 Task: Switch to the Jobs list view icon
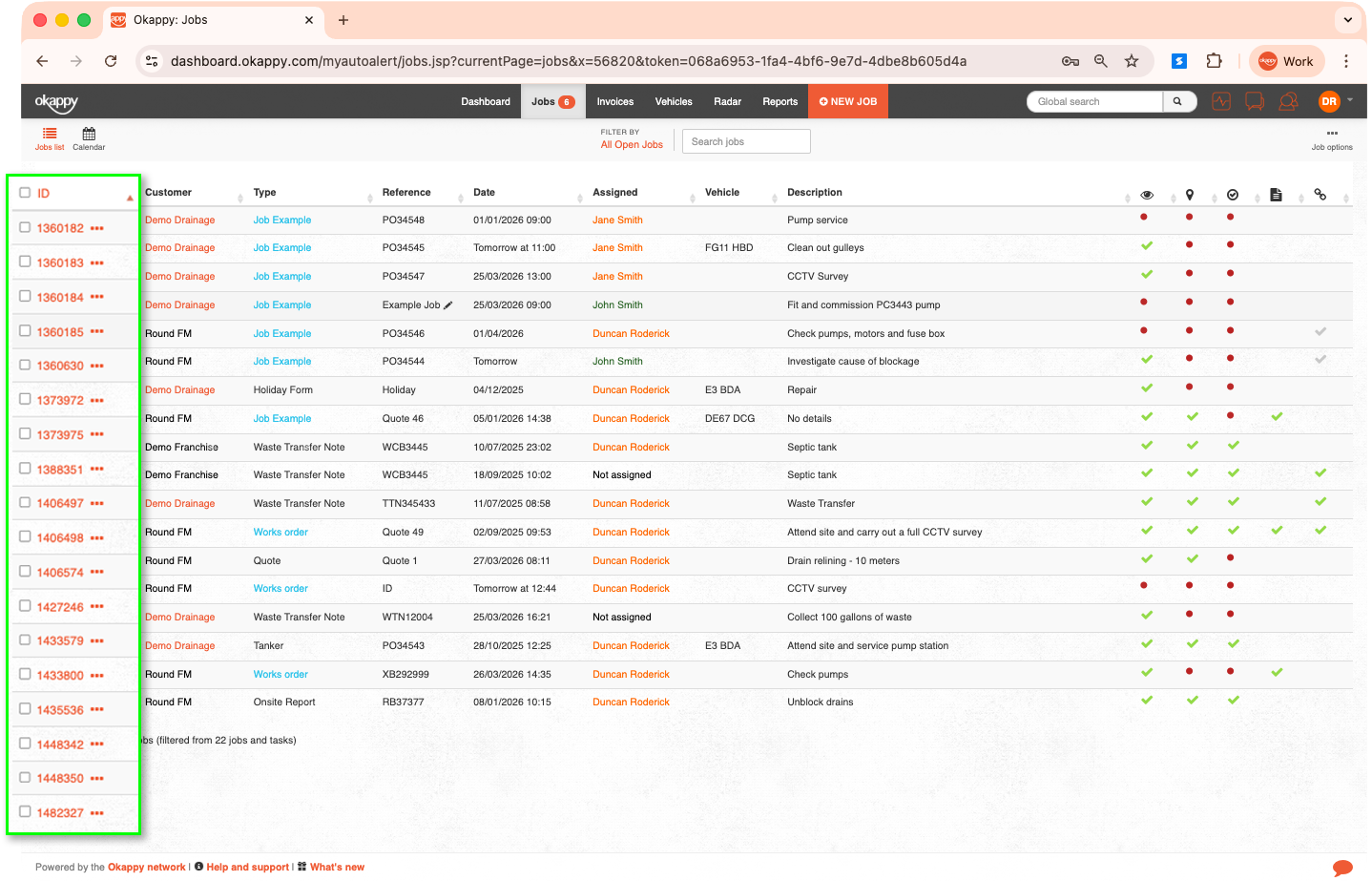pyautogui.click(x=50, y=135)
